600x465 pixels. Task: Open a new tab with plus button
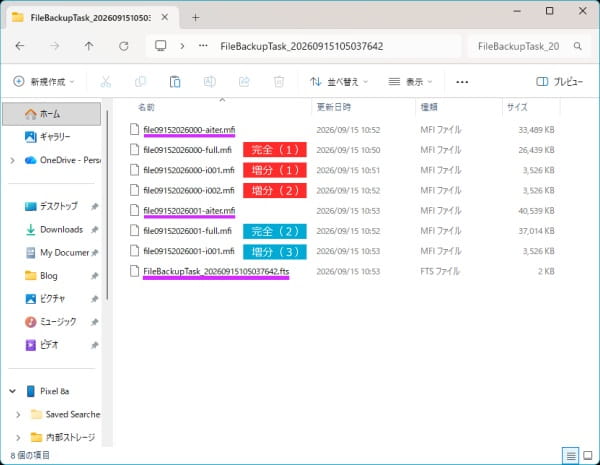(x=196, y=18)
